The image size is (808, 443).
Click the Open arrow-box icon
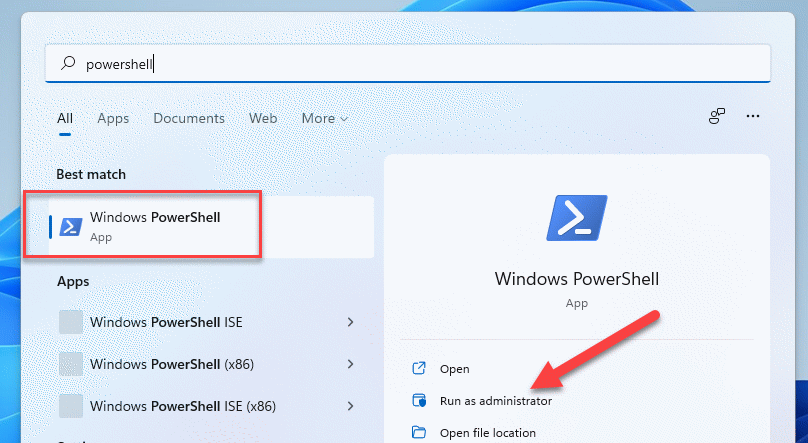click(x=419, y=368)
